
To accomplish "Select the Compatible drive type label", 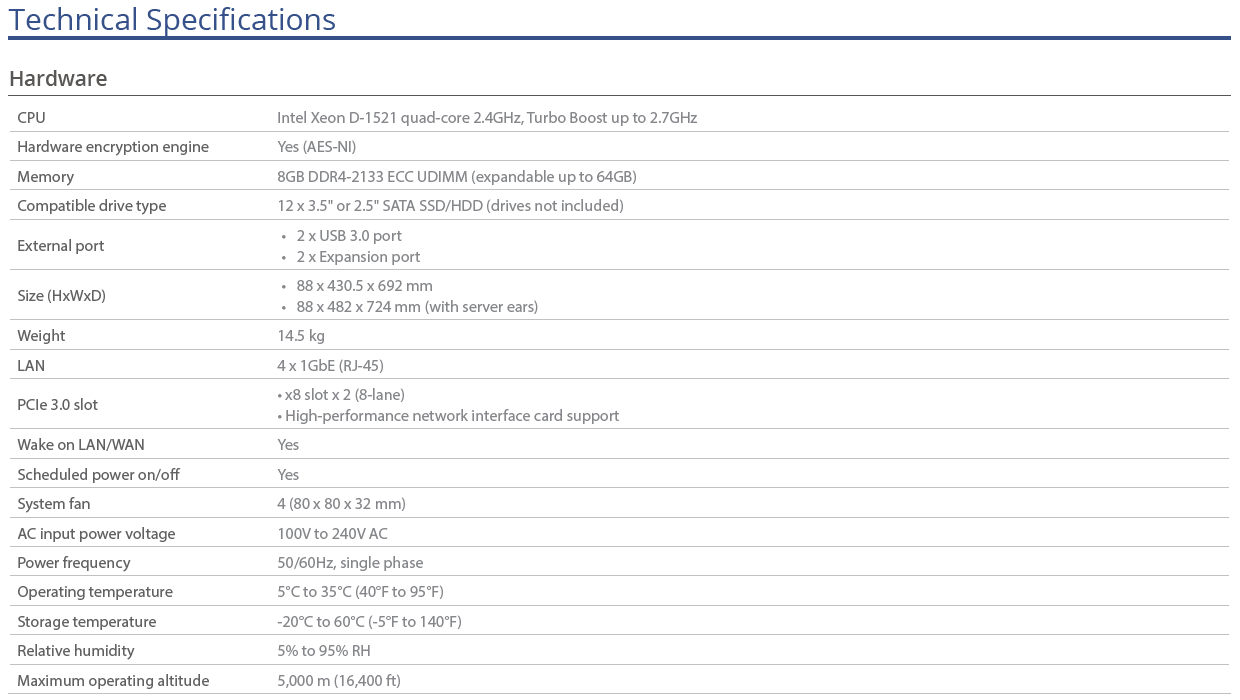I will (x=92, y=206).
